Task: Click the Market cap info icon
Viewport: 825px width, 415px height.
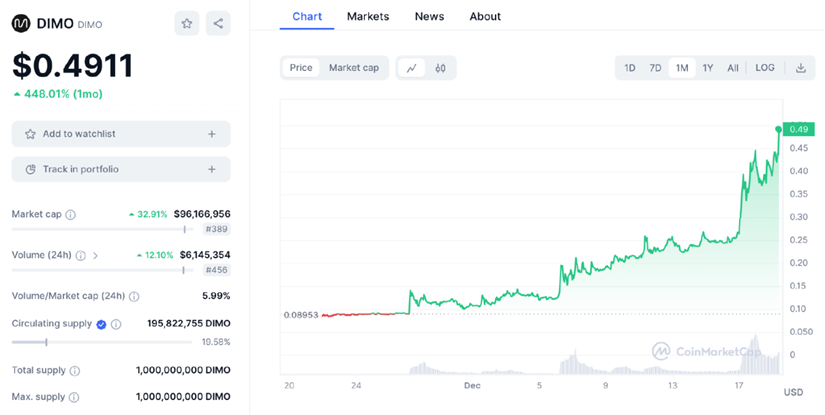Action: (x=71, y=214)
